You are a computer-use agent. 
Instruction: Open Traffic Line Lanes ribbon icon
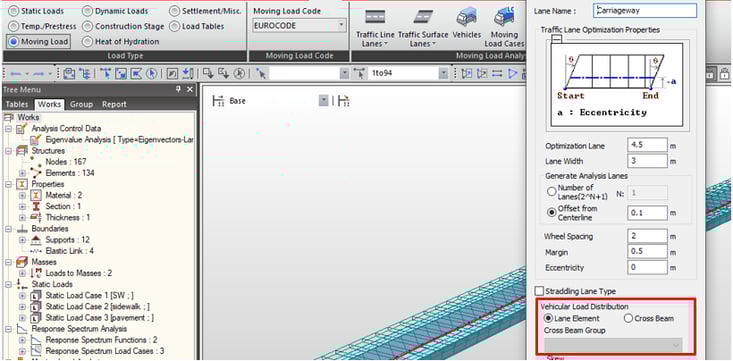[x=375, y=28]
